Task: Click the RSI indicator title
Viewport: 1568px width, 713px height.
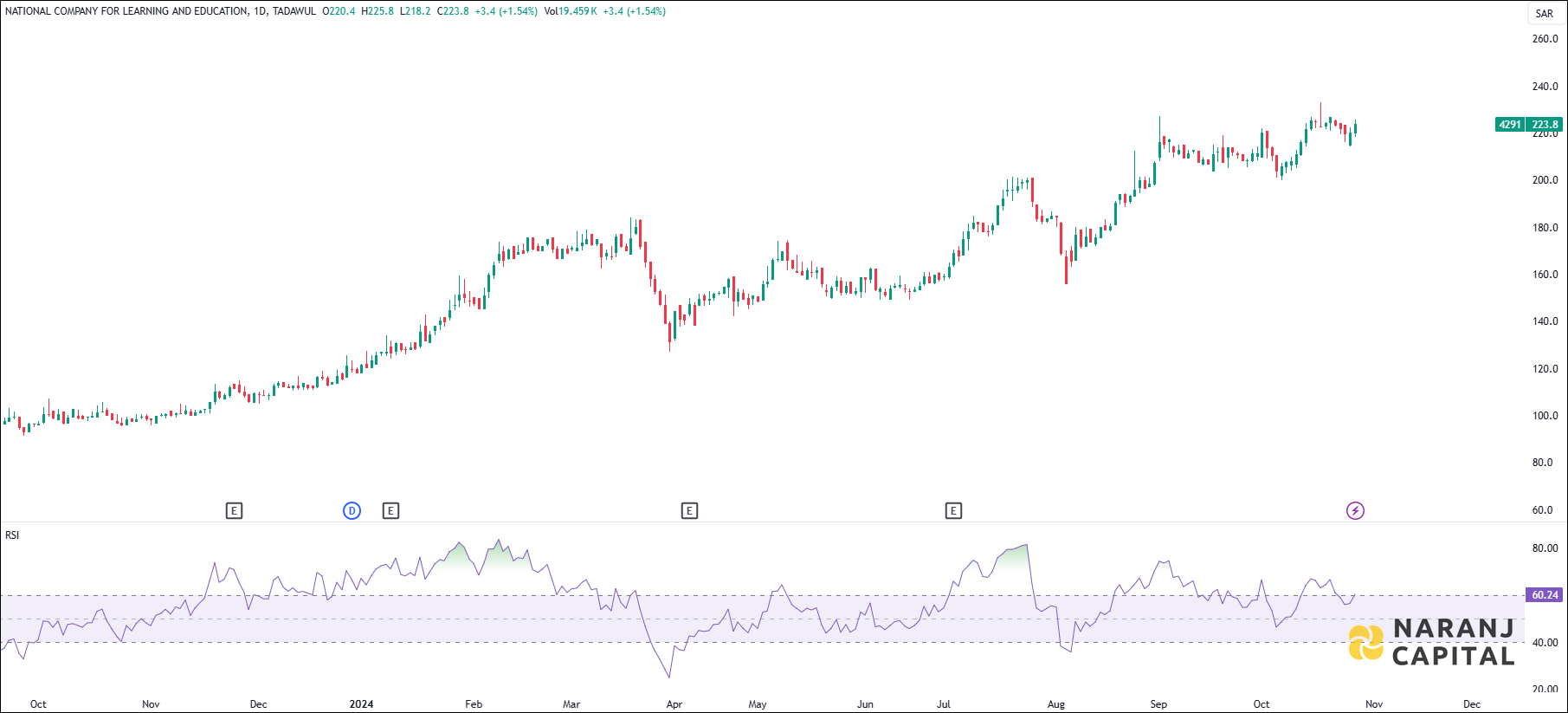Action: (12, 535)
